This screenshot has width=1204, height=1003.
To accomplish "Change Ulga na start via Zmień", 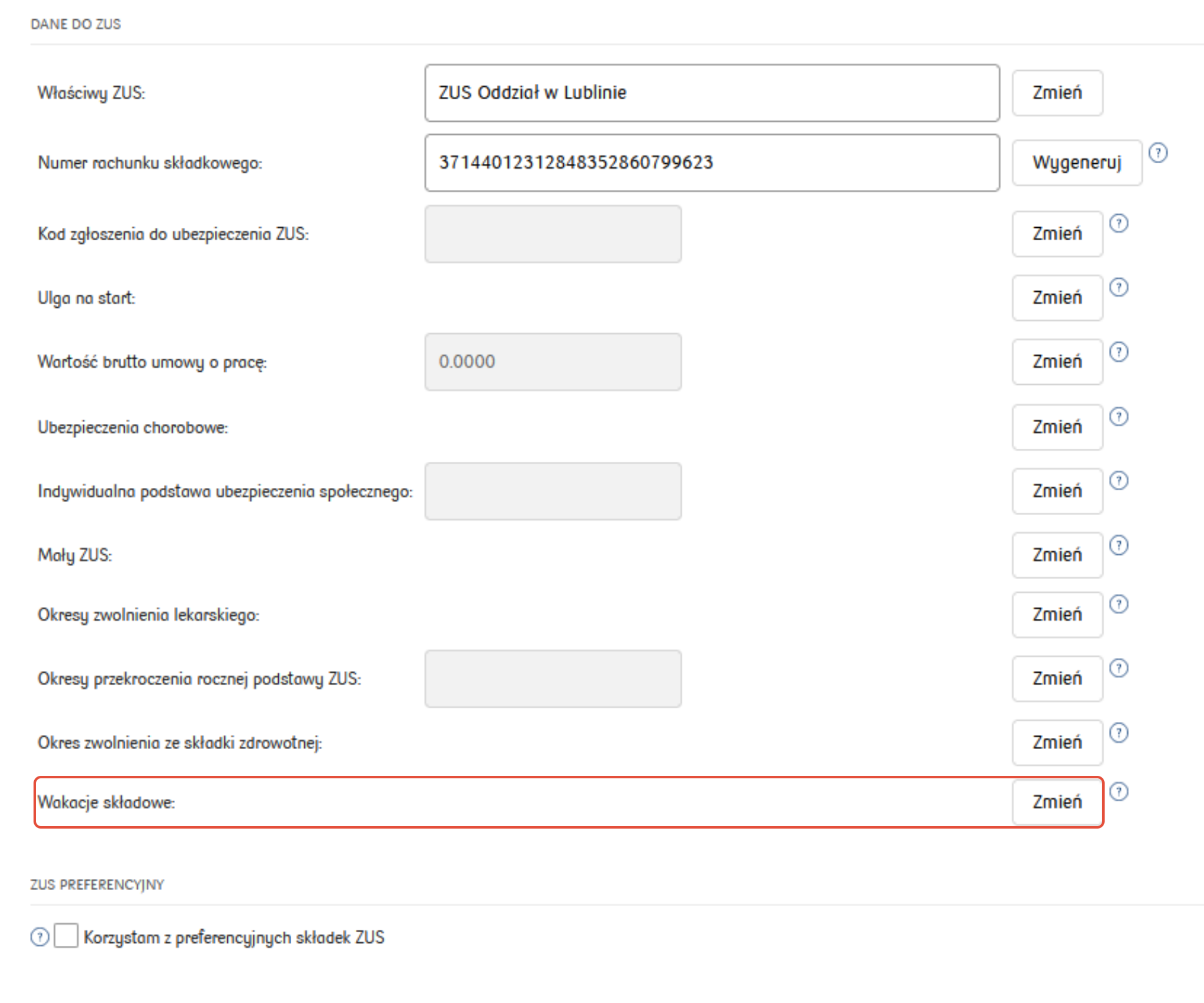I will (x=1057, y=298).
